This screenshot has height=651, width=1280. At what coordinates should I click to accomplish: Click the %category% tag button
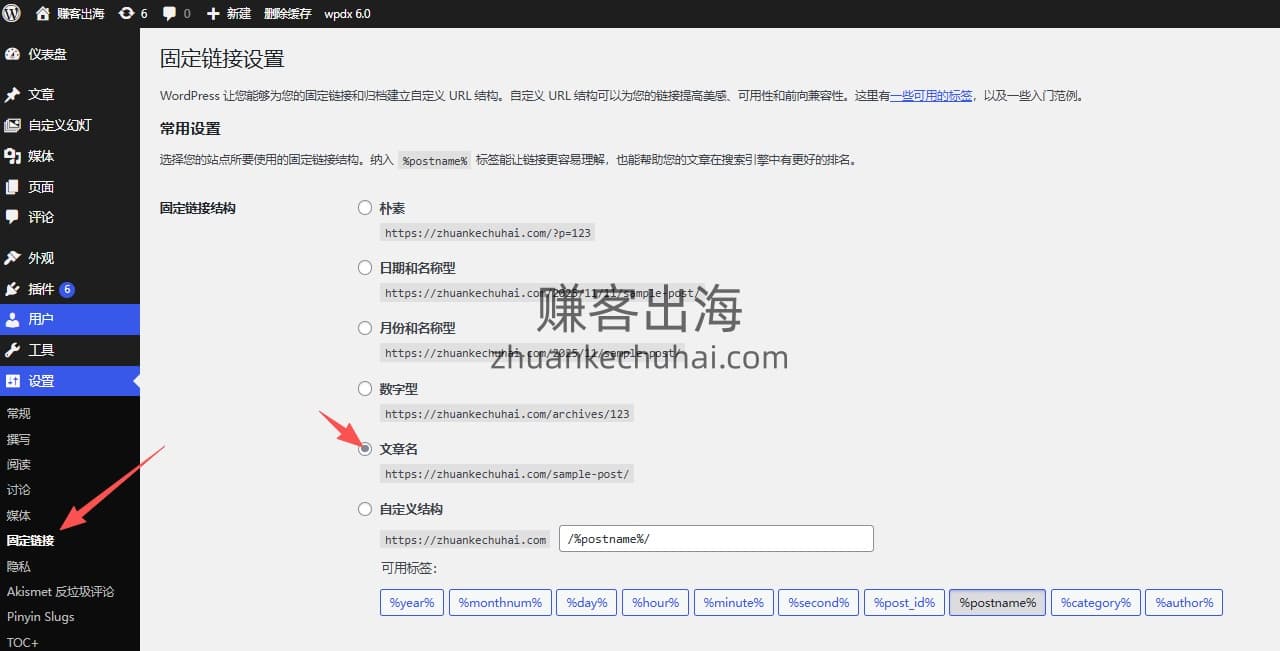pos(1095,602)
